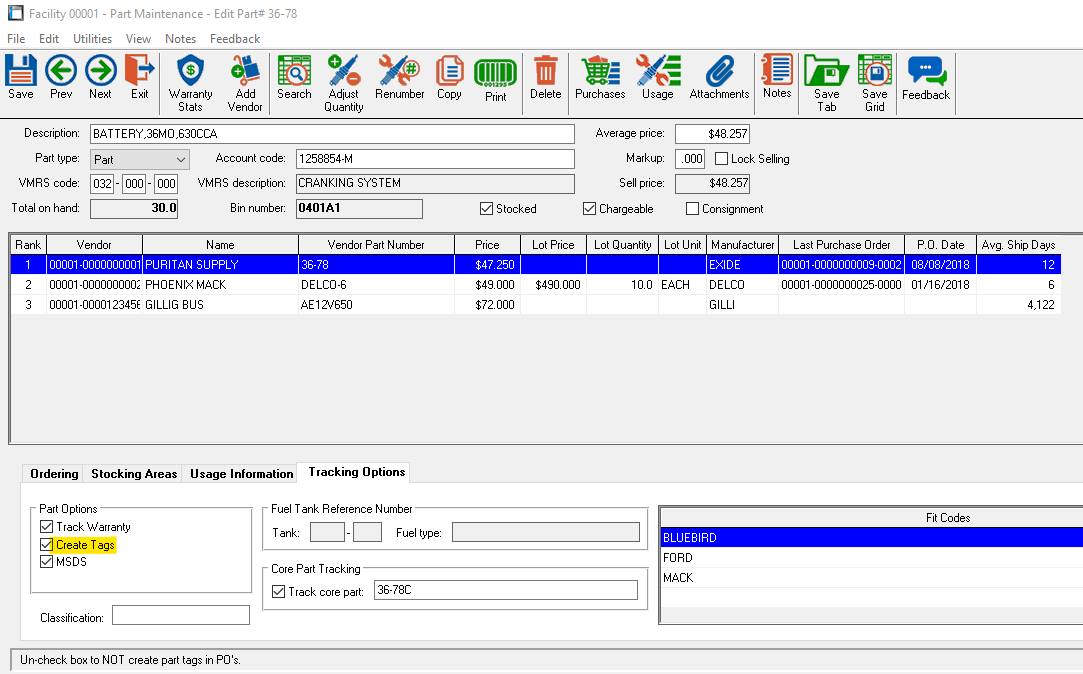Select the PHOENIX MACK vendor row
The width and height of the screenshot is (1083, 674).
click(x=186, y=285)
